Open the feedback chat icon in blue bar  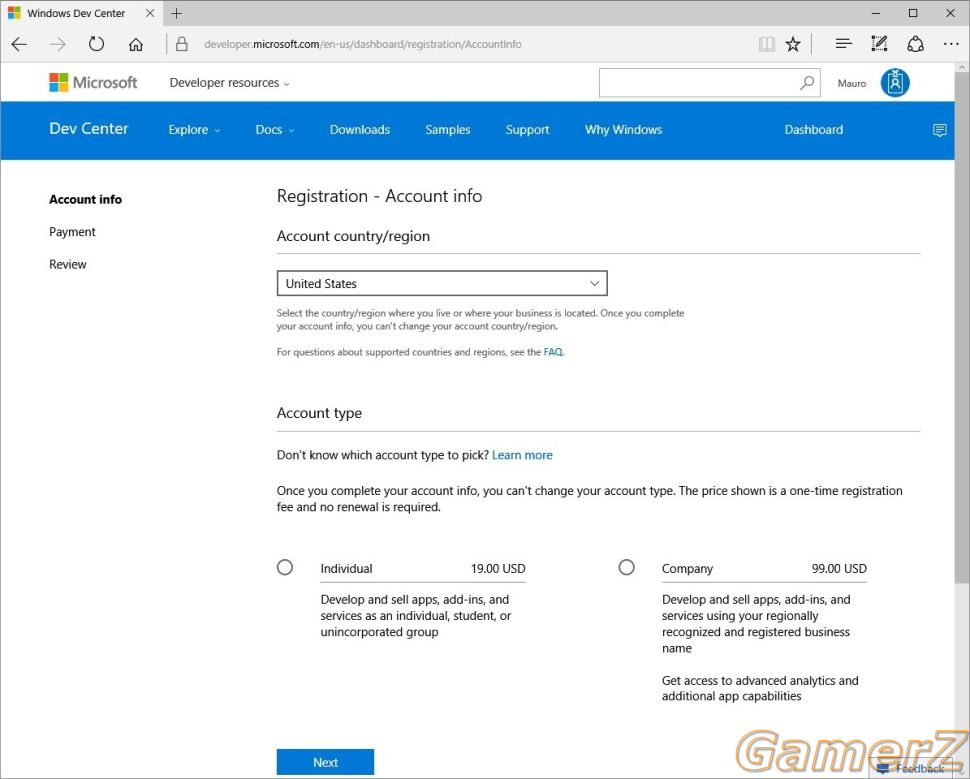(939, 130)
